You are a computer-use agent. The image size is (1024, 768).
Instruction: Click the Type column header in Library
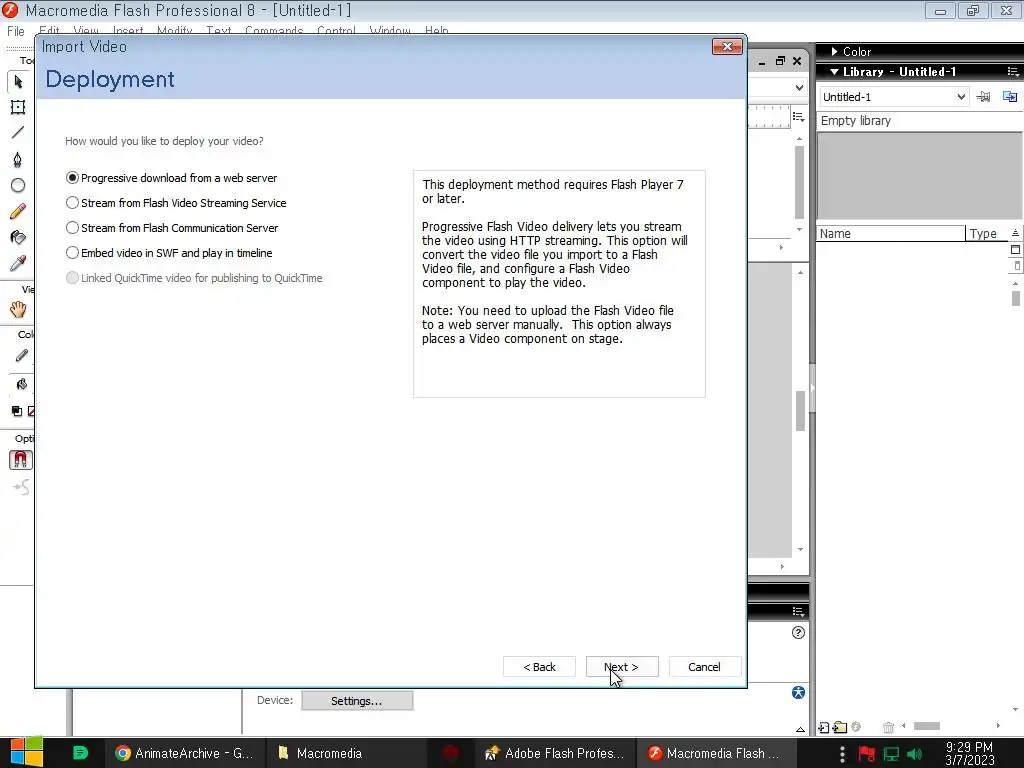tap(986, 233)
